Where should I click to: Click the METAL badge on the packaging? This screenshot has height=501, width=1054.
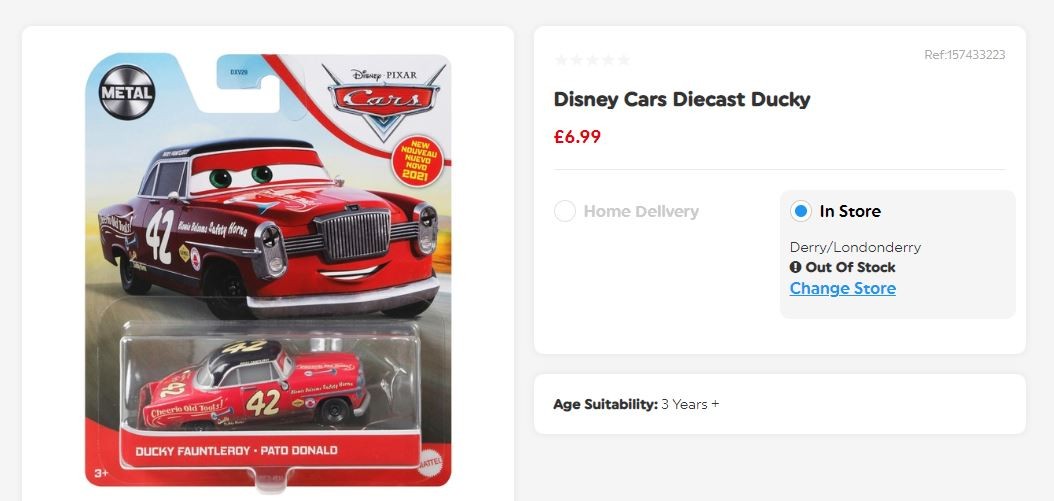127,92
